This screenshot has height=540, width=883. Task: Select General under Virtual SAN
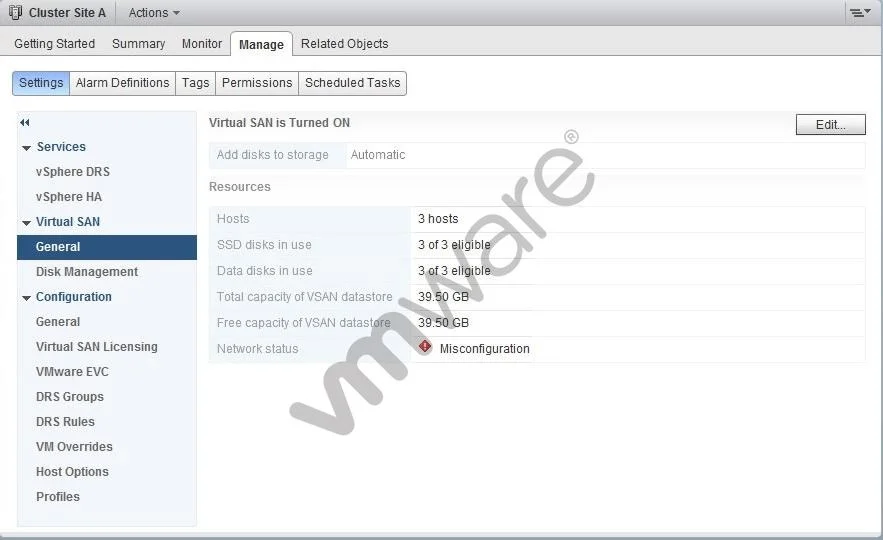click(x=107, y=247)
